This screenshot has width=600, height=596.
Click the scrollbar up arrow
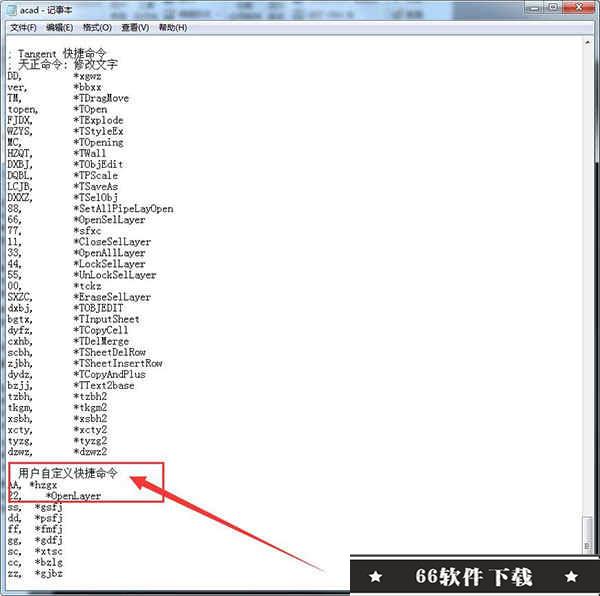(587, 42)
